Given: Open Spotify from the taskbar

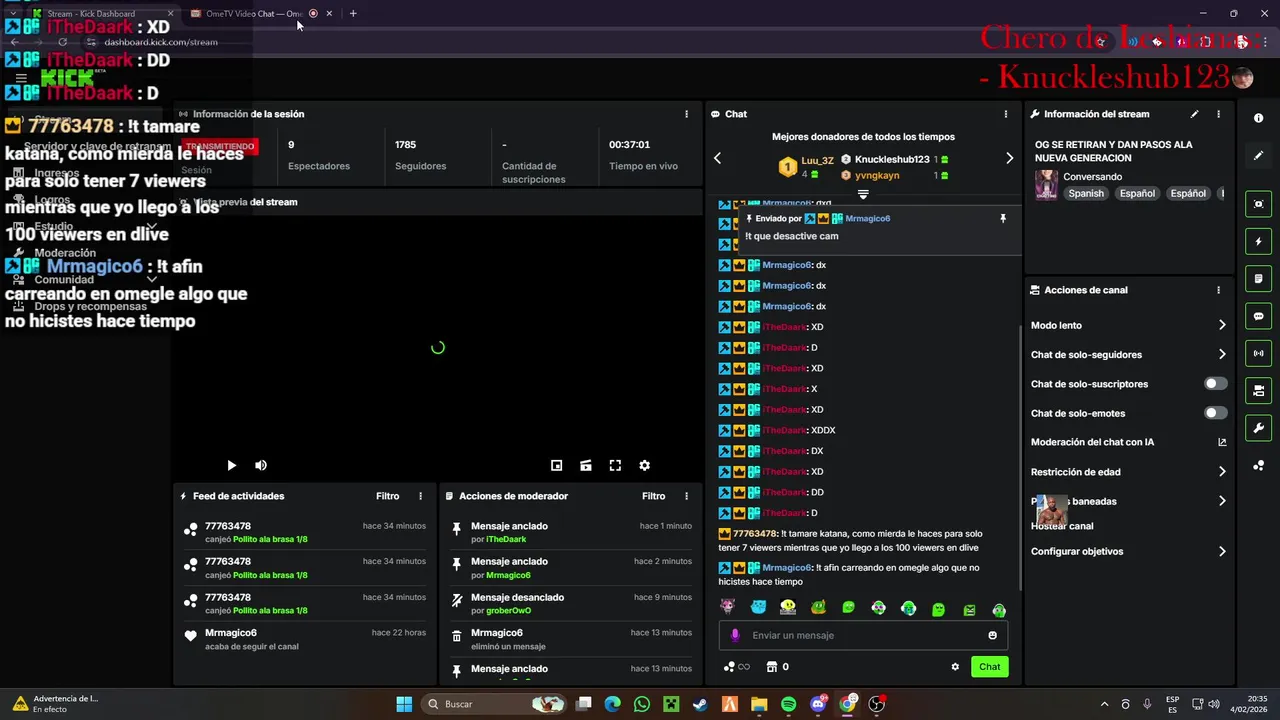Looking at the screenshot, I should [788, 704].
